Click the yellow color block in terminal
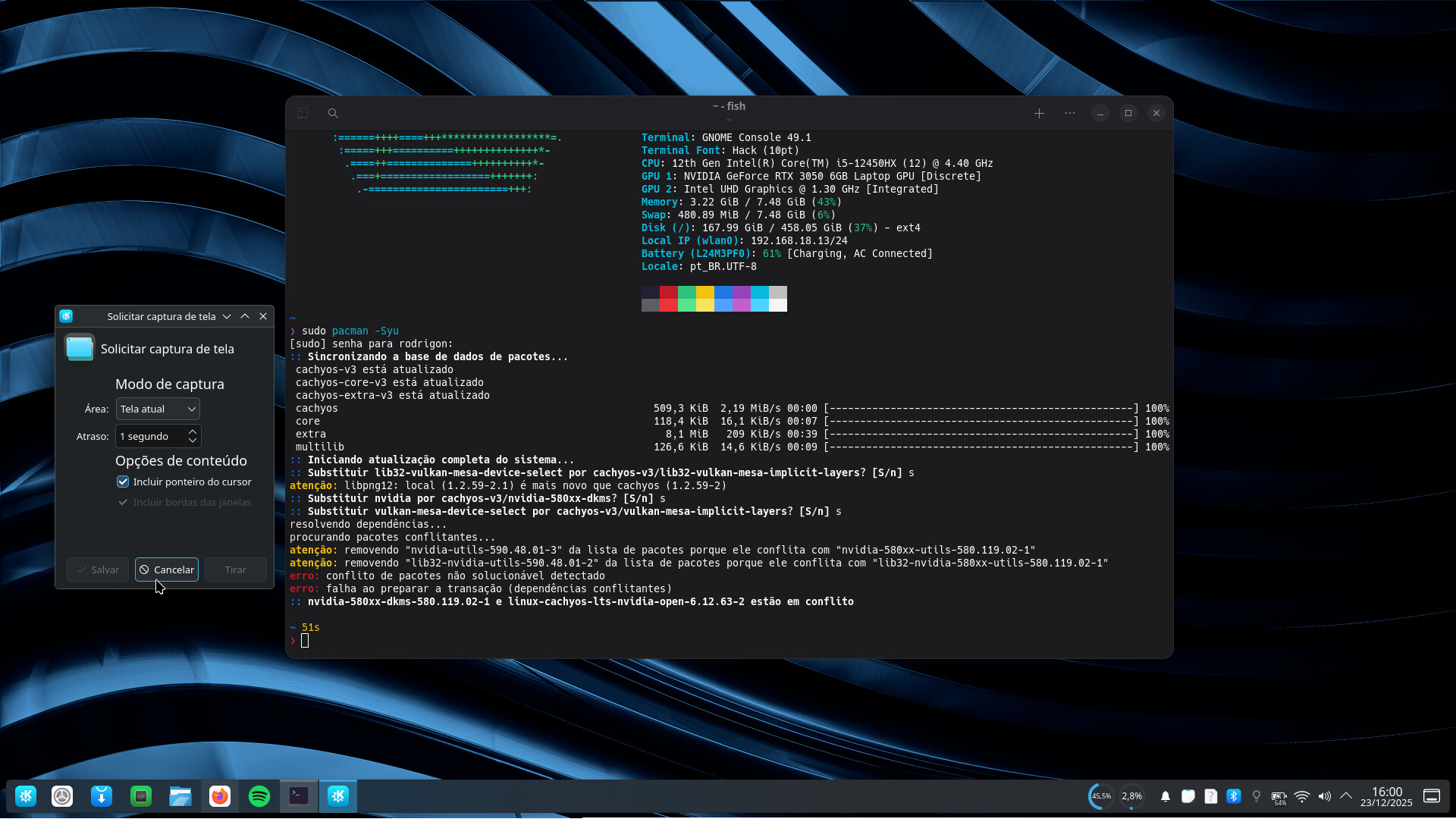 (x=705, y=293)
